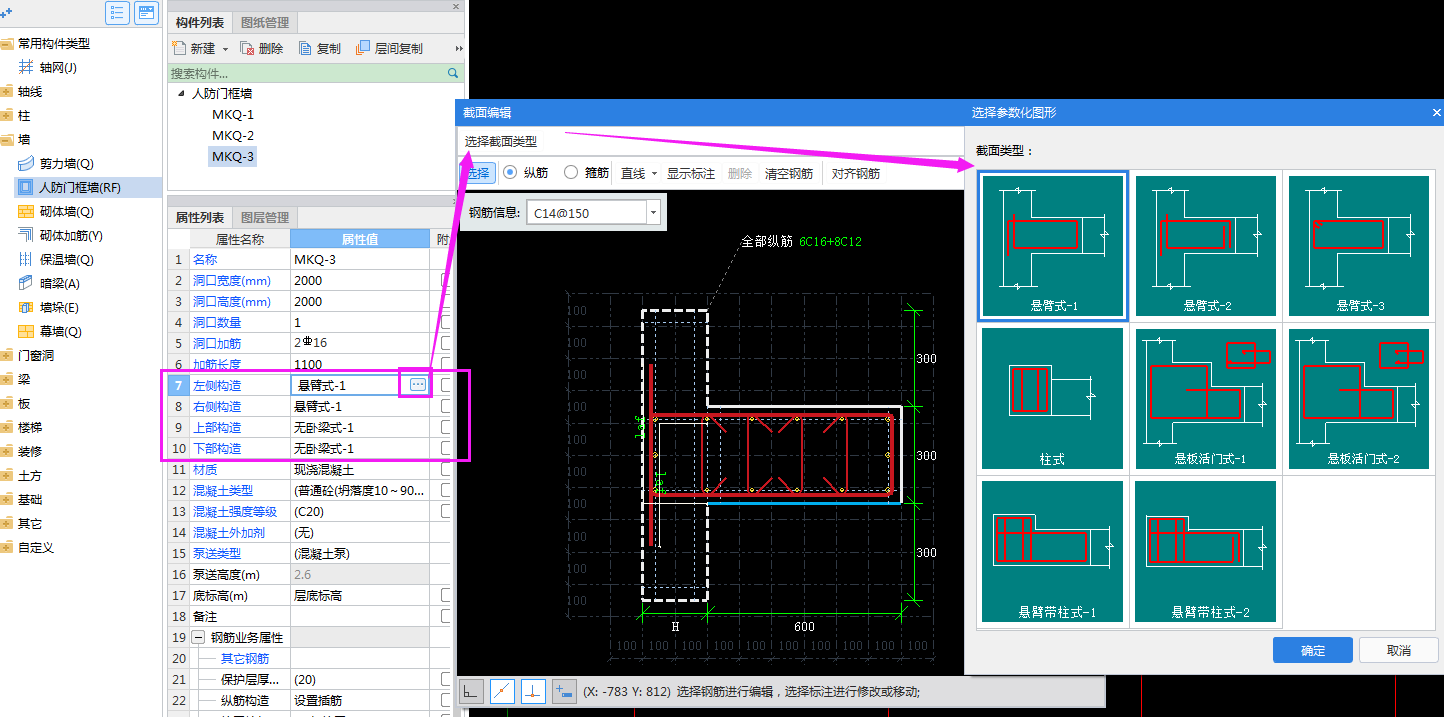Choose the 悬板活门式-1 section thumbnail
Image resolution: width=1444 pixels, height=717 pixels.
click(1207, 399)
